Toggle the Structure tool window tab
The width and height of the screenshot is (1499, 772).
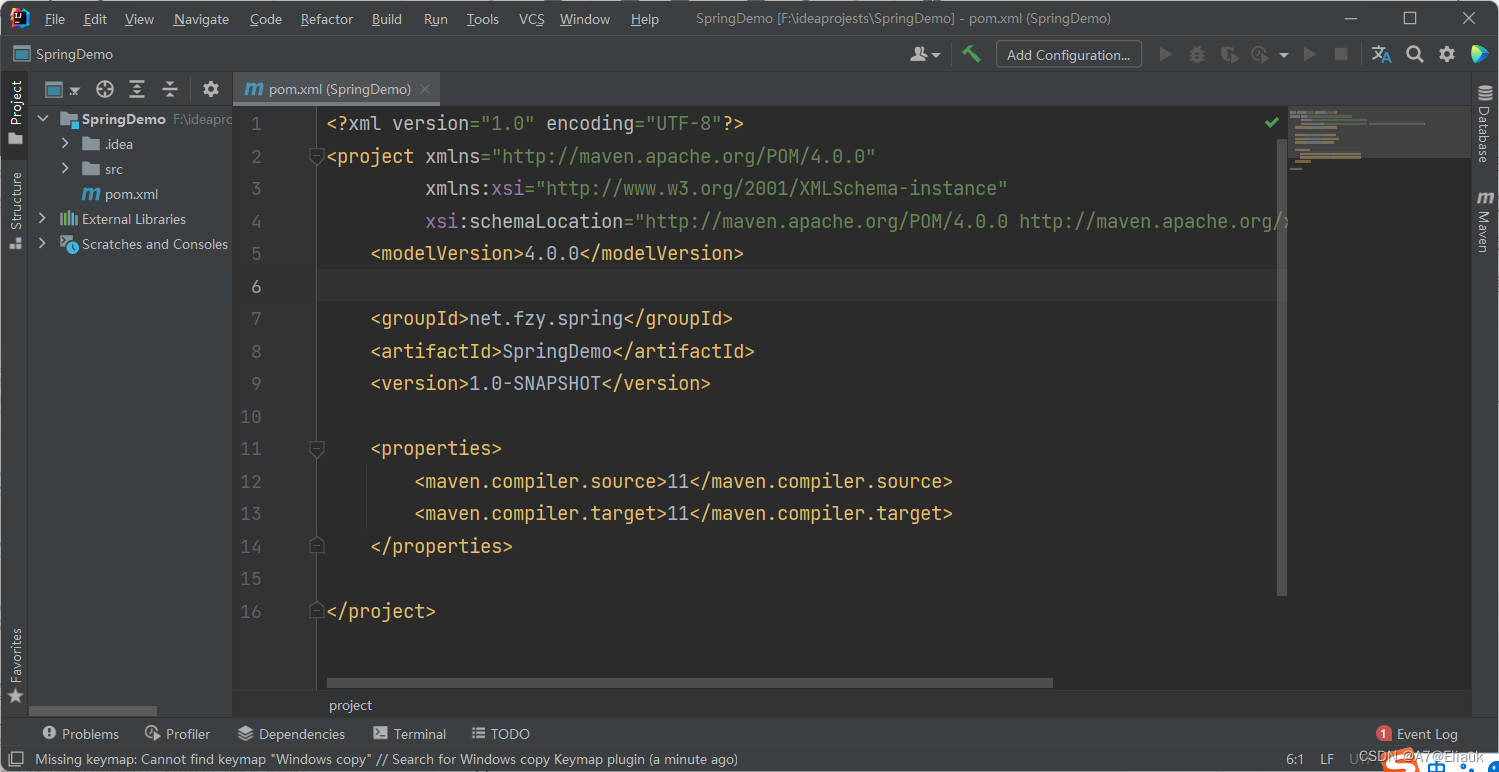[15, 210]
